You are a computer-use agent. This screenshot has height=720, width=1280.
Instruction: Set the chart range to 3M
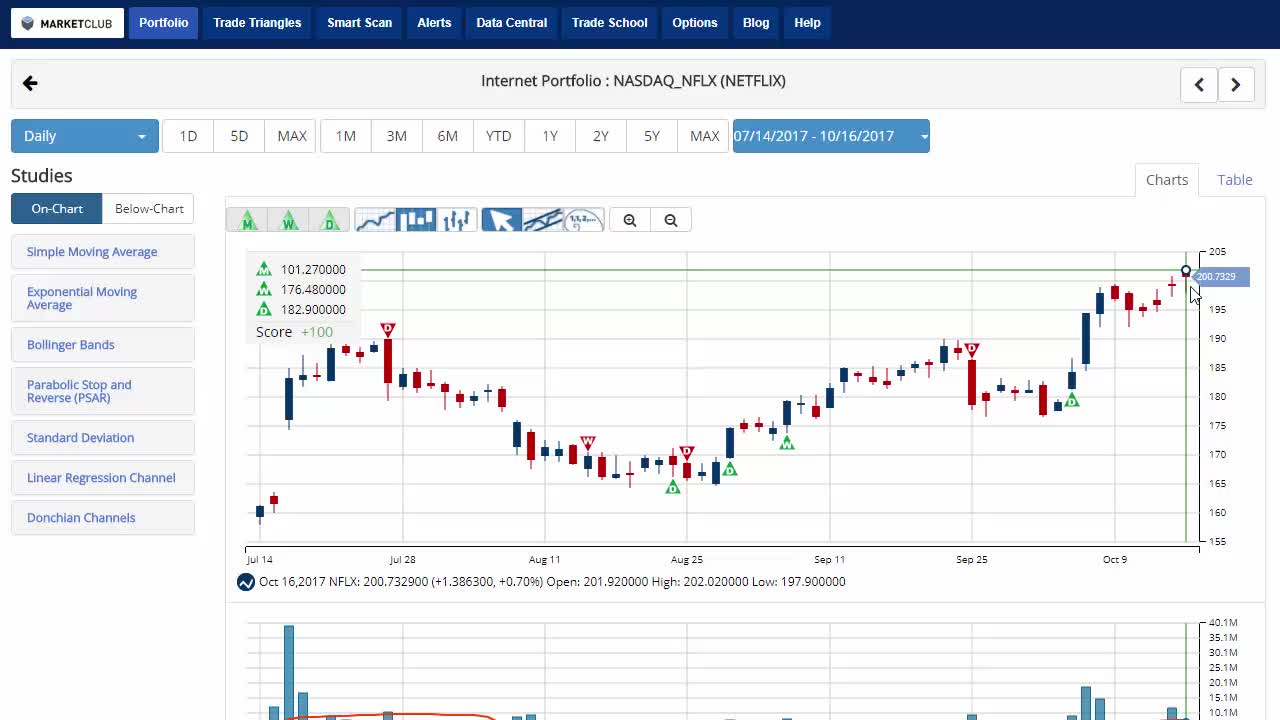pyautogui.click(x=397, y=136)
